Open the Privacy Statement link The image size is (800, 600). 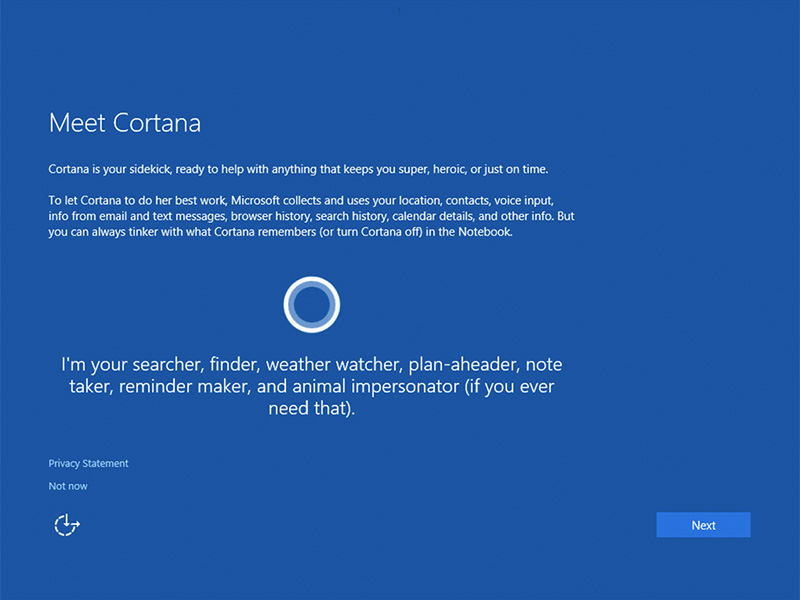[x=88, y=463]
